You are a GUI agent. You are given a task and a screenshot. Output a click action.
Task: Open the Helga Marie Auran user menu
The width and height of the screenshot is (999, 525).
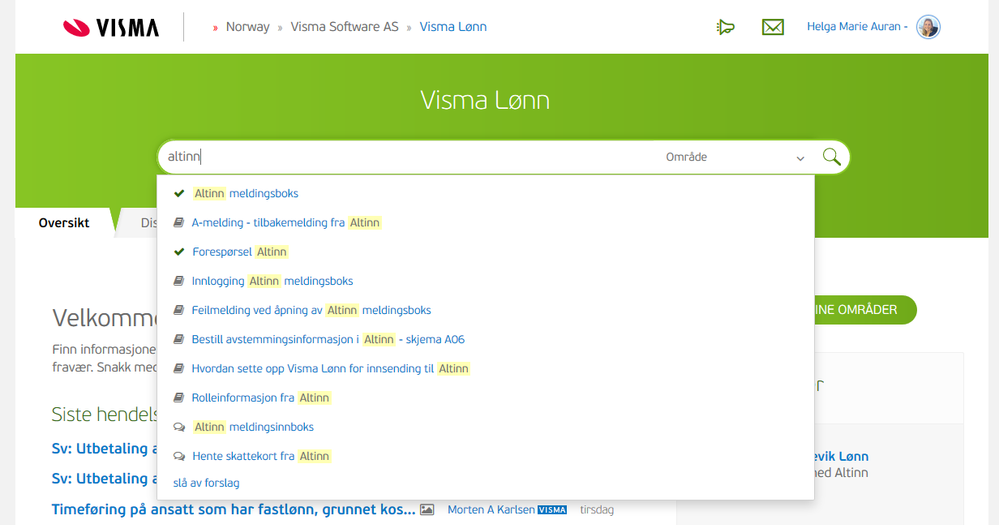coord(857,27)
